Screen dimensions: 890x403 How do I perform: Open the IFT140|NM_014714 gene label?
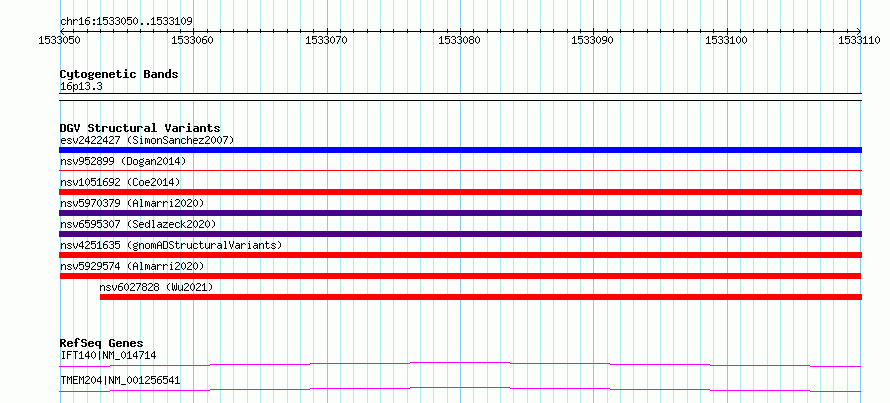[x=108, y=356]
